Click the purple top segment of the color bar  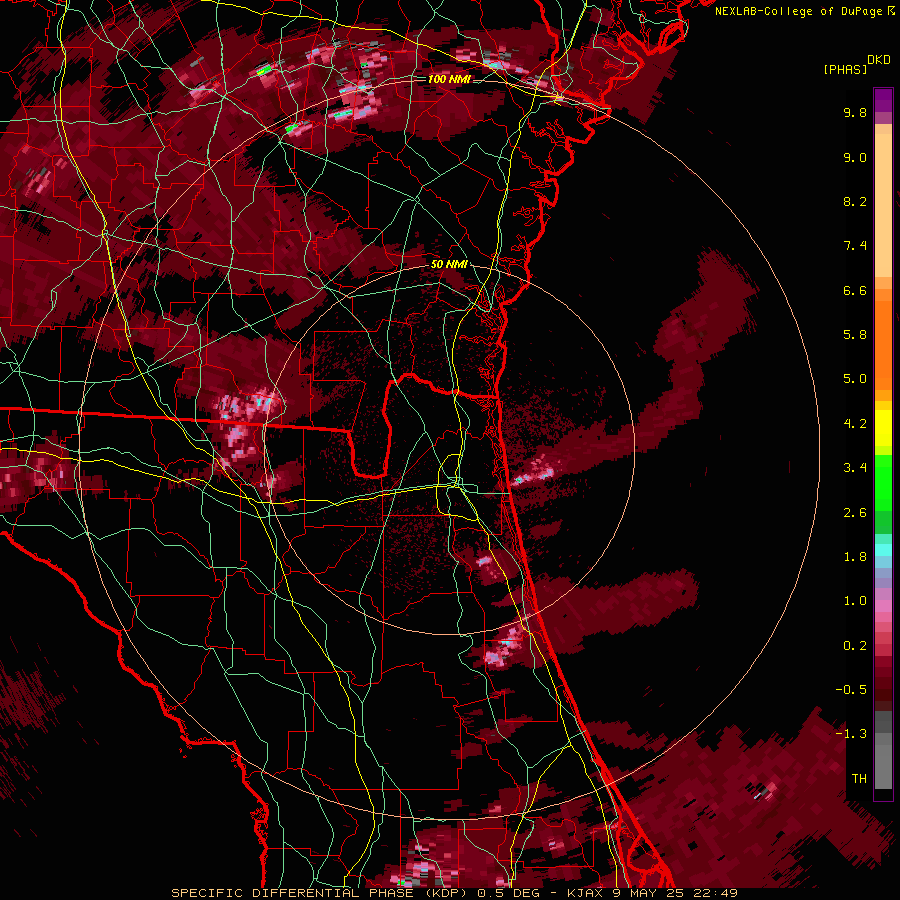pos(883,100)
